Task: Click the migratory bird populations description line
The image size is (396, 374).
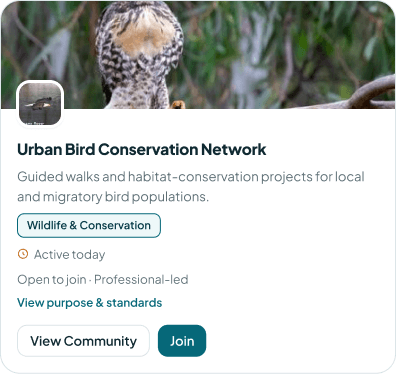Action: pos(113,197)
